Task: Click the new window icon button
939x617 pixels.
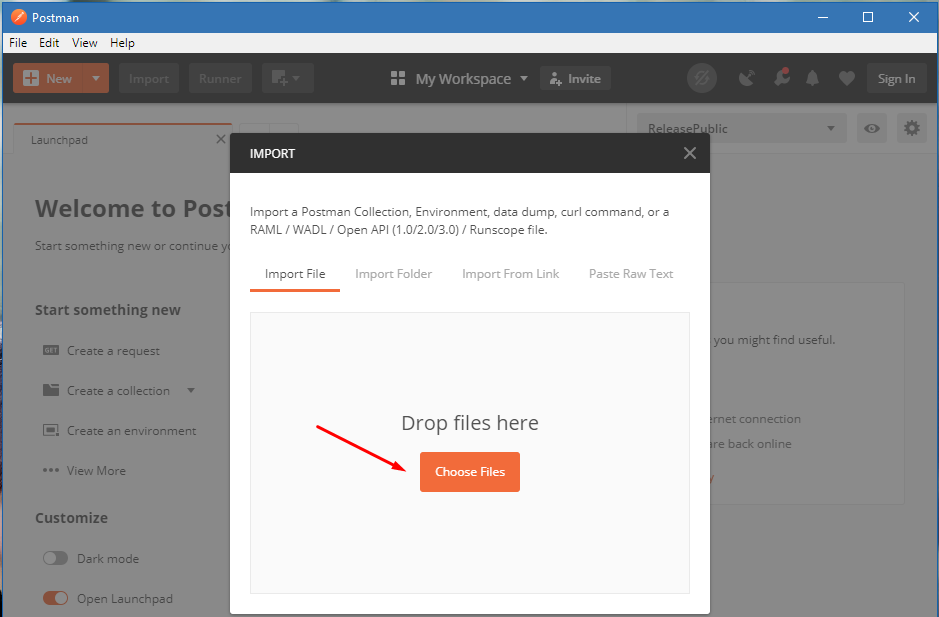Action: 287,78
